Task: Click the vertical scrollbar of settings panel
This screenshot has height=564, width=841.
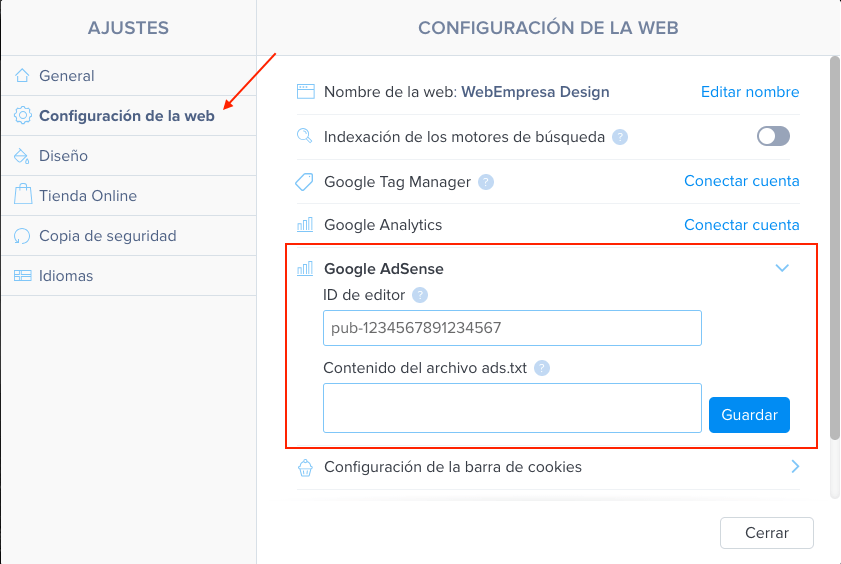Action: [x=835, y=248]
